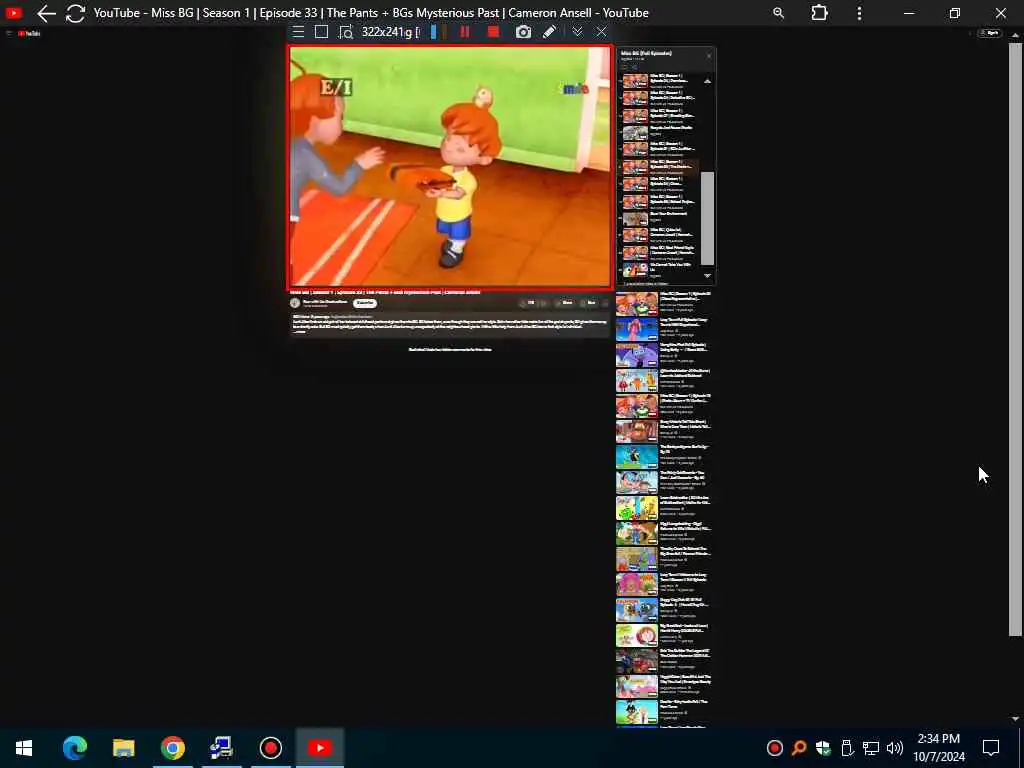Viewport: 1024px width, 768px height.
Task: Open the network tray icon
Action: coord(871,748)
